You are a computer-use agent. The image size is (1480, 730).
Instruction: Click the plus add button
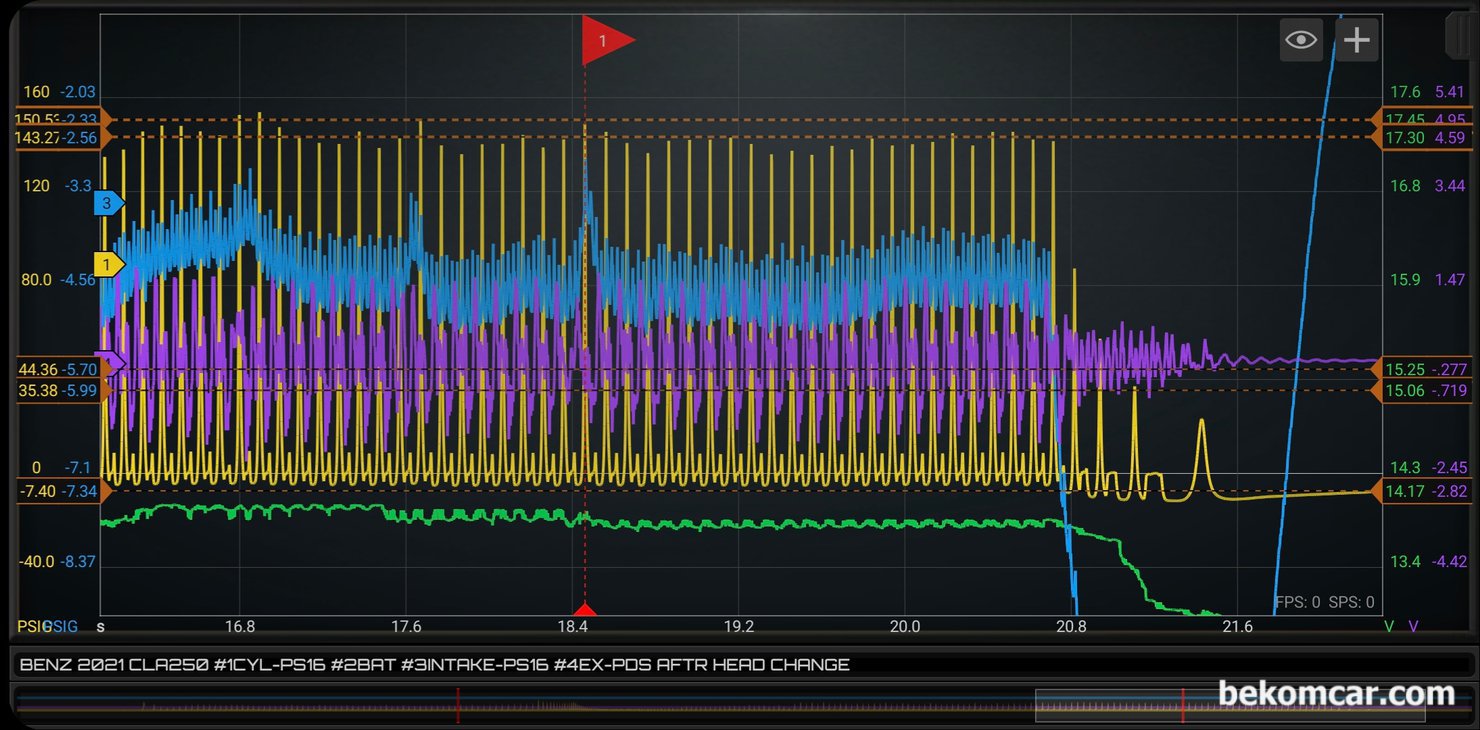coord(1357,40)
